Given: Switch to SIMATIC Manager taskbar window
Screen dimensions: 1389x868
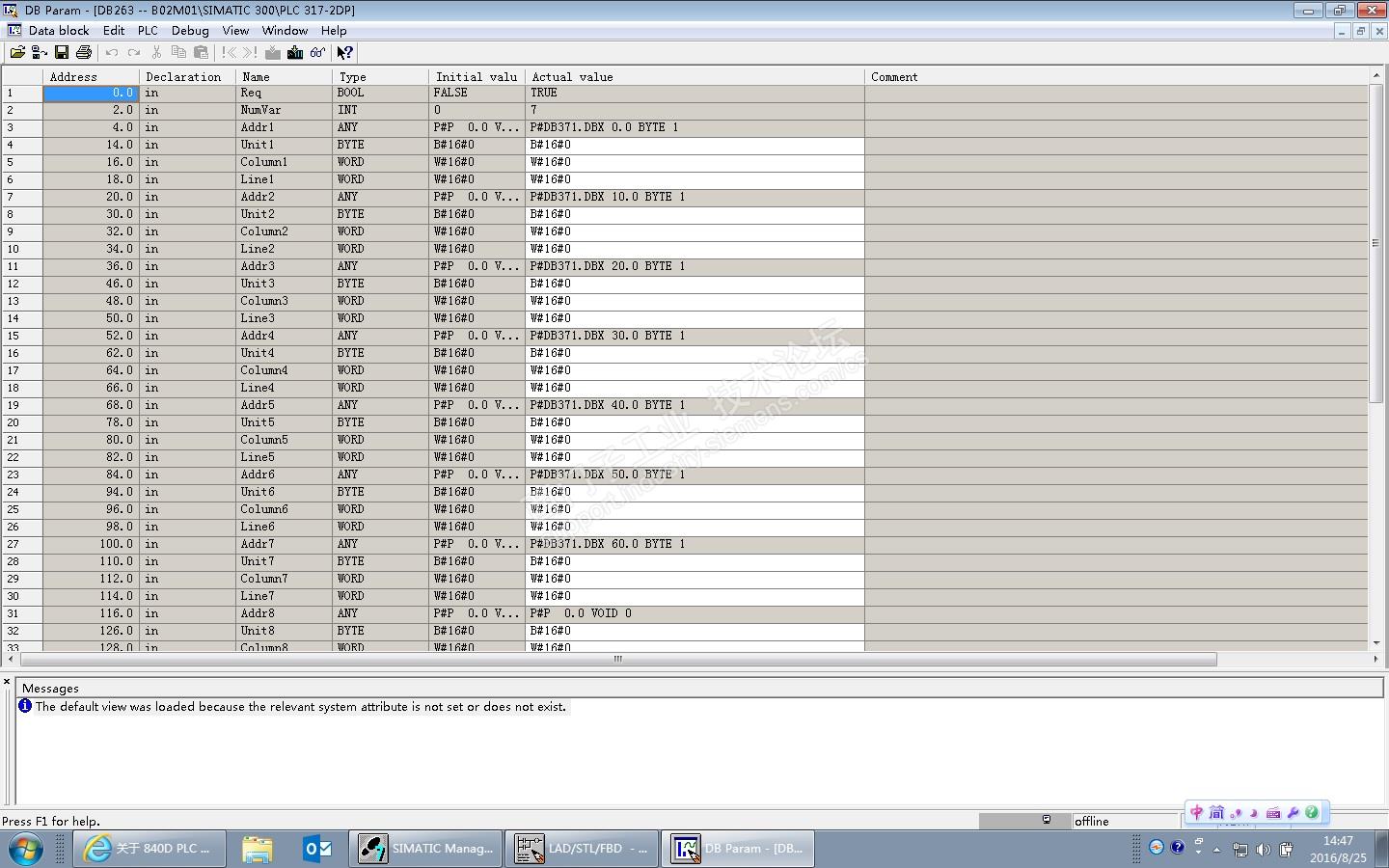Looking at the screenshot, I should 426,849.
